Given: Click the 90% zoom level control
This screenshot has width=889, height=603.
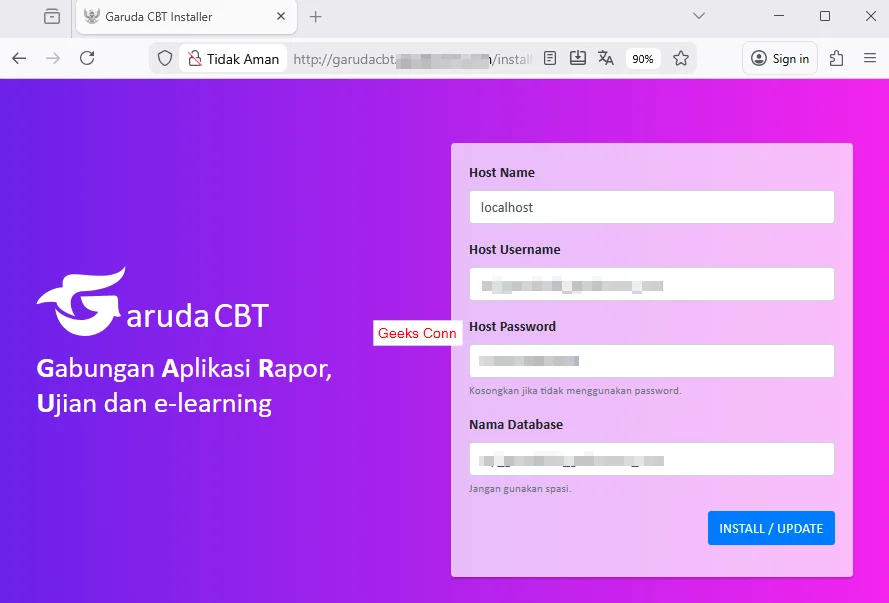Looking at the screenshot, I should pyautogui.click(x=642, y=58).
